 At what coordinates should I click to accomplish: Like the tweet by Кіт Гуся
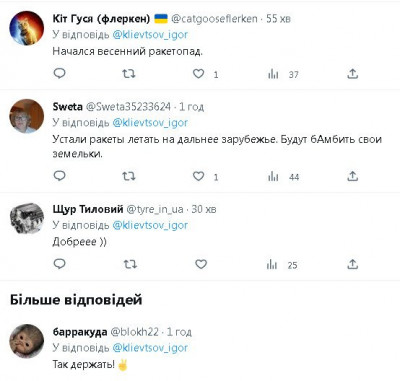tap(199, 73)
